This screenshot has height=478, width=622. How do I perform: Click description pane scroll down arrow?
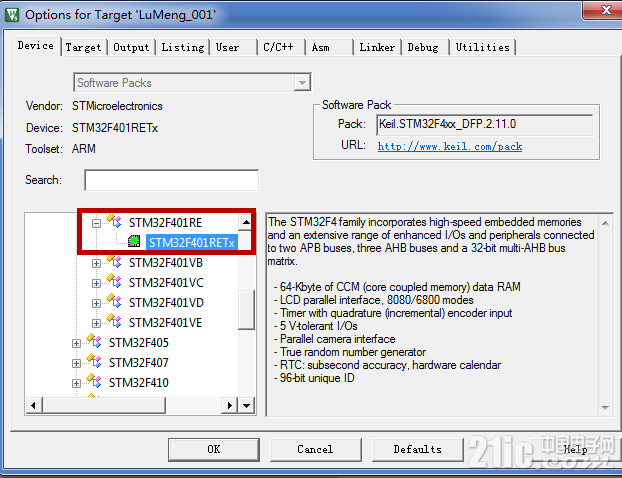point(605,407)
